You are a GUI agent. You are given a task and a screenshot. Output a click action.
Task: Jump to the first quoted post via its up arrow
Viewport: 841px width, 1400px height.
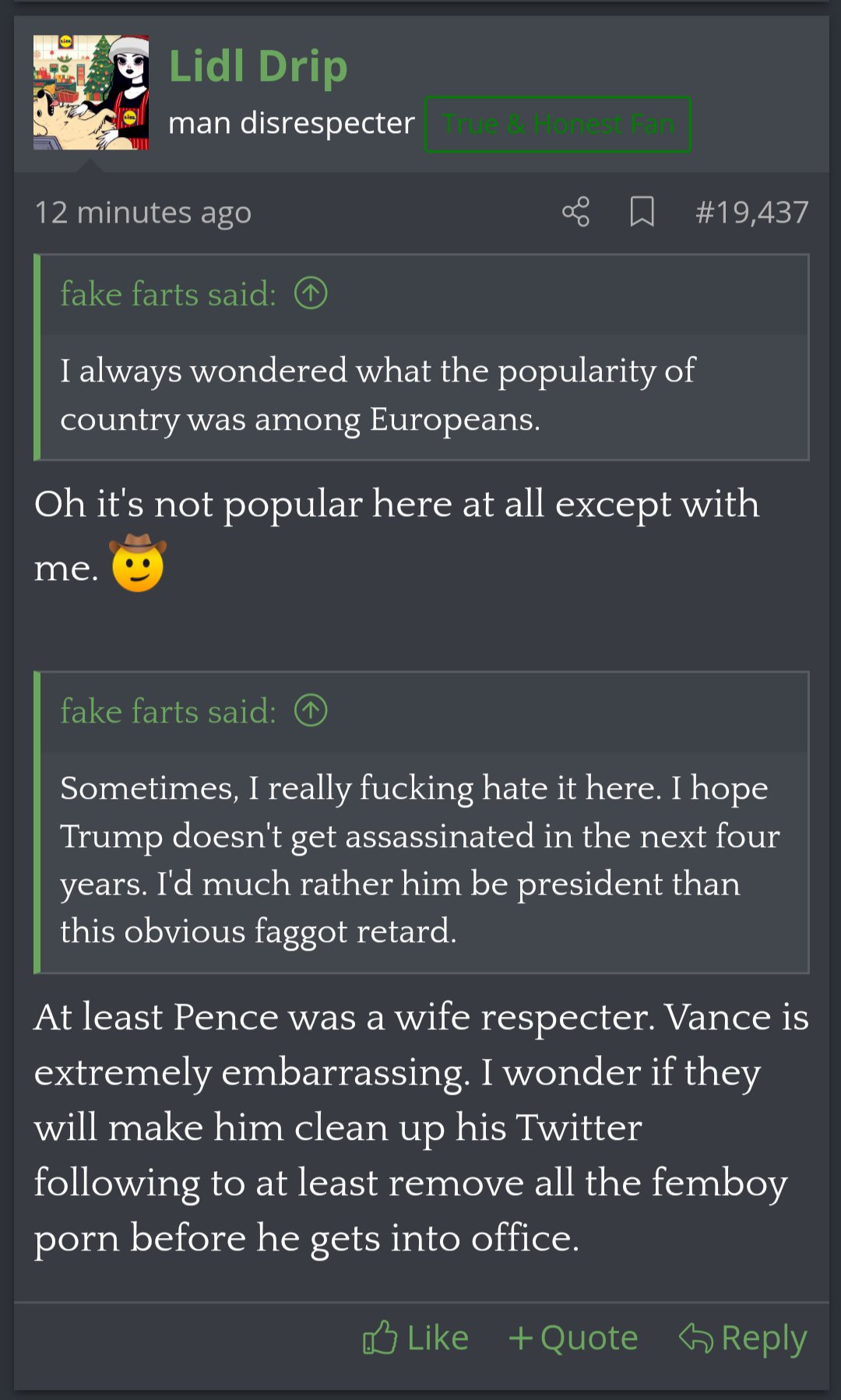coord(311,294)
